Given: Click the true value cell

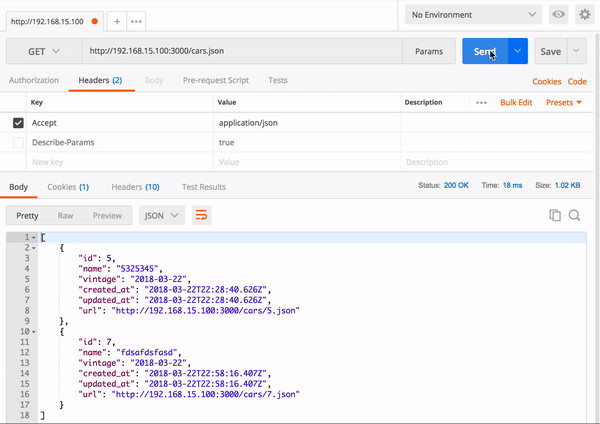Looking at the screenshot, I should coord(307,142).
